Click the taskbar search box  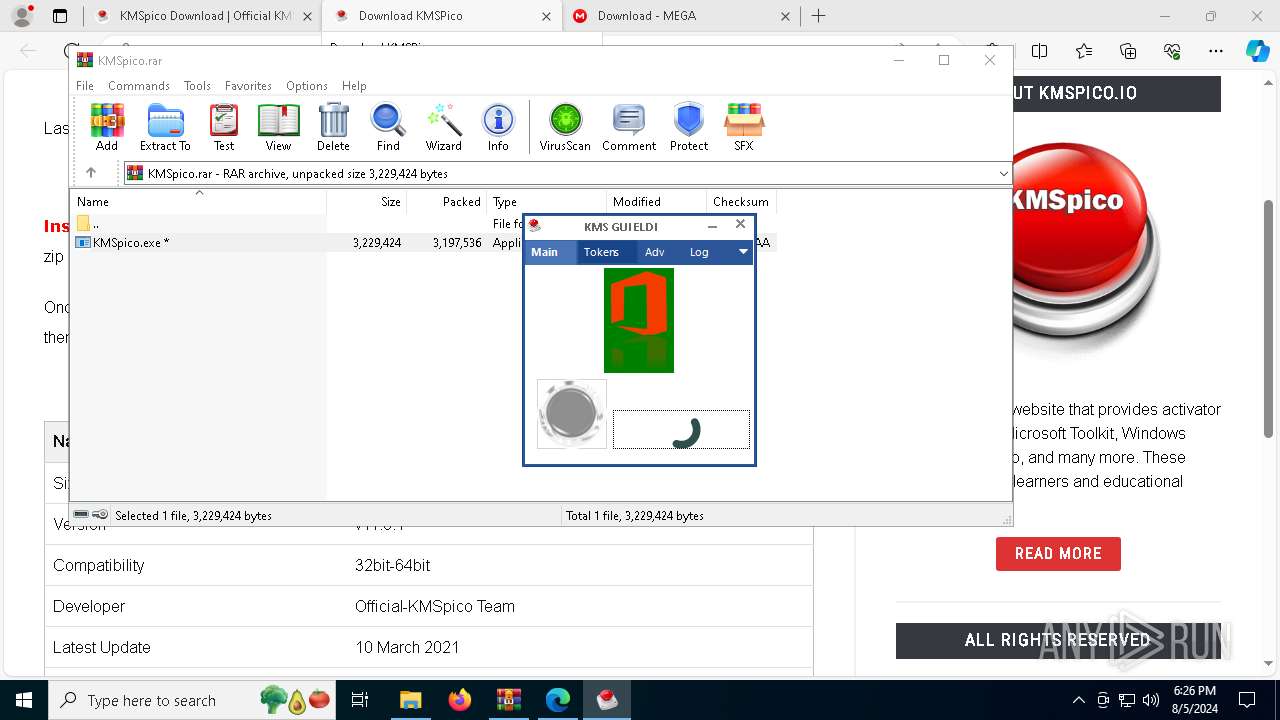(x=193, y=700)
